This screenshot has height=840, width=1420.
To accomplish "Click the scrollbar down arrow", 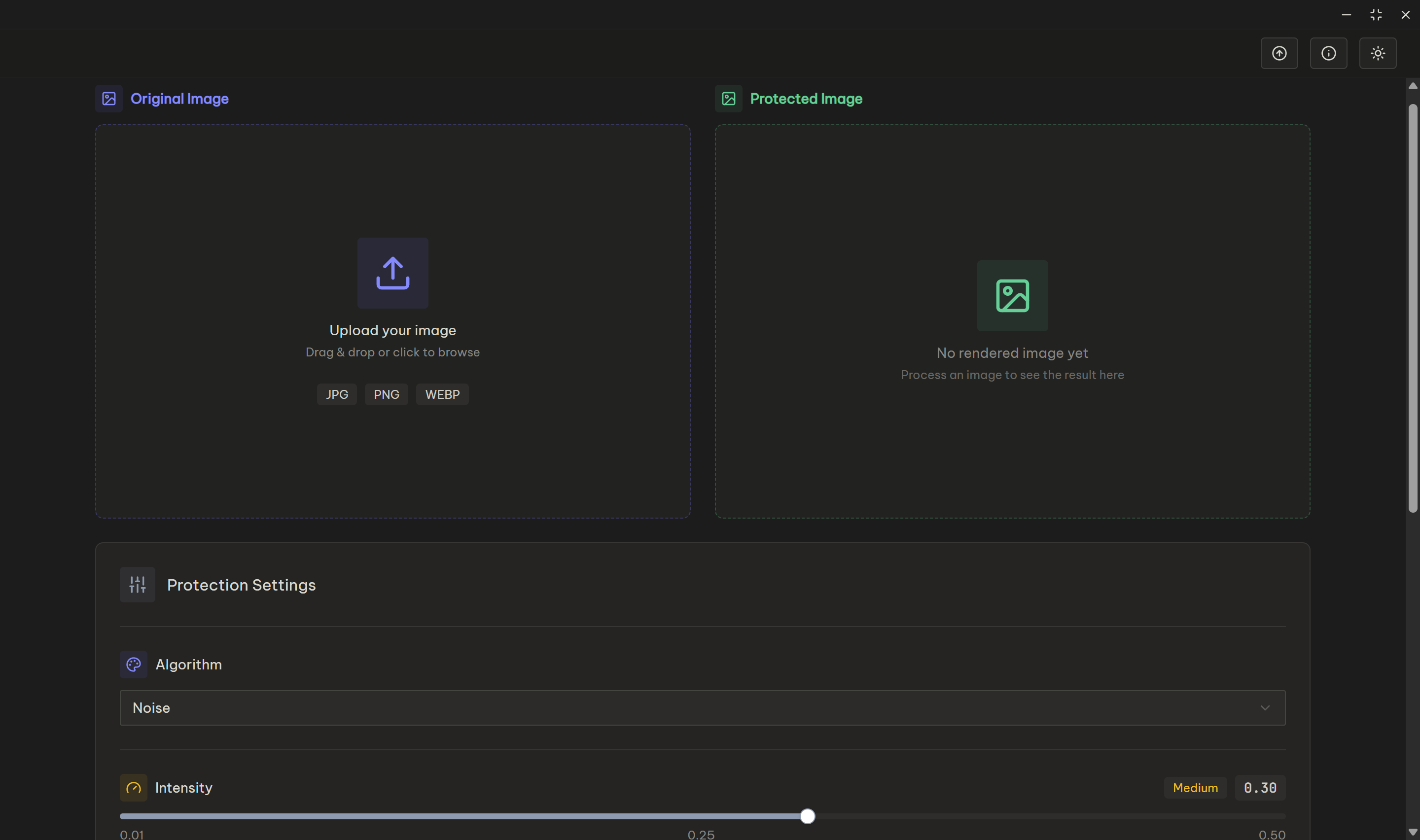I will [1412, 832].
